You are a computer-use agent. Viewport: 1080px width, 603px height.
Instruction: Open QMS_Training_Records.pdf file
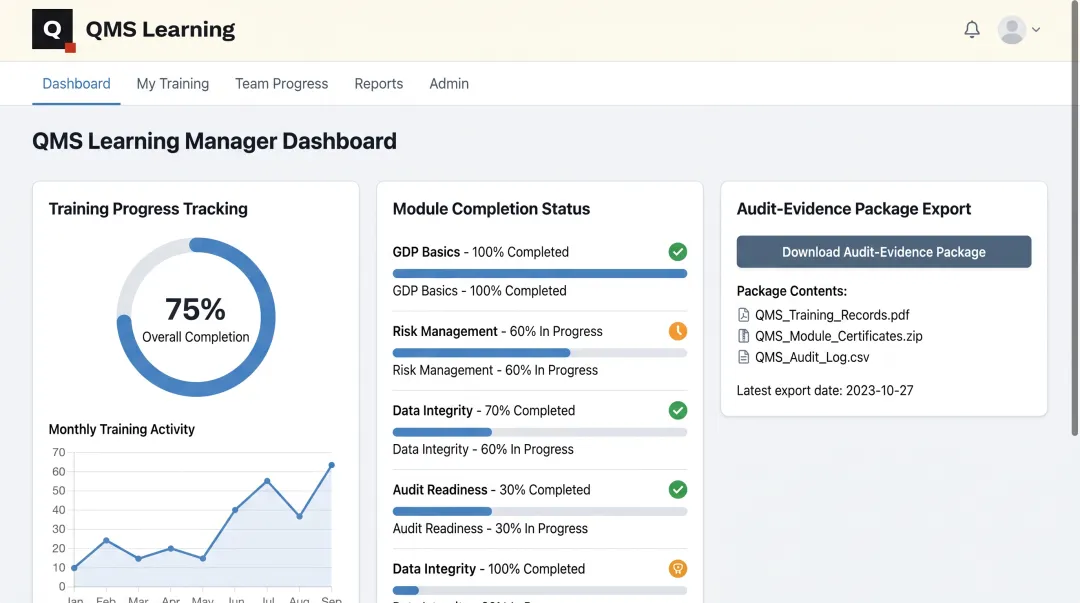pyautogui.click(x=832, y=315)
